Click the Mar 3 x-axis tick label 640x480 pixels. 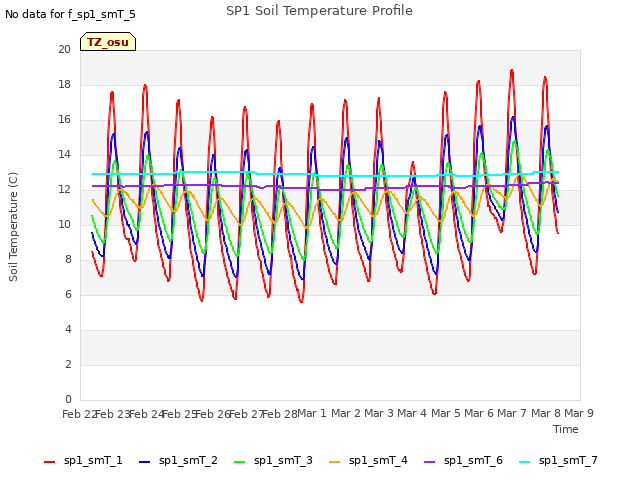[379, 413]
